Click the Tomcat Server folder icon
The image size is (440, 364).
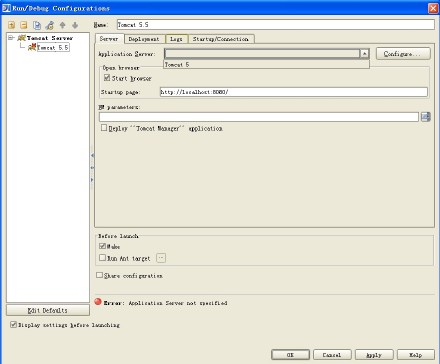(x=22, y=38)
